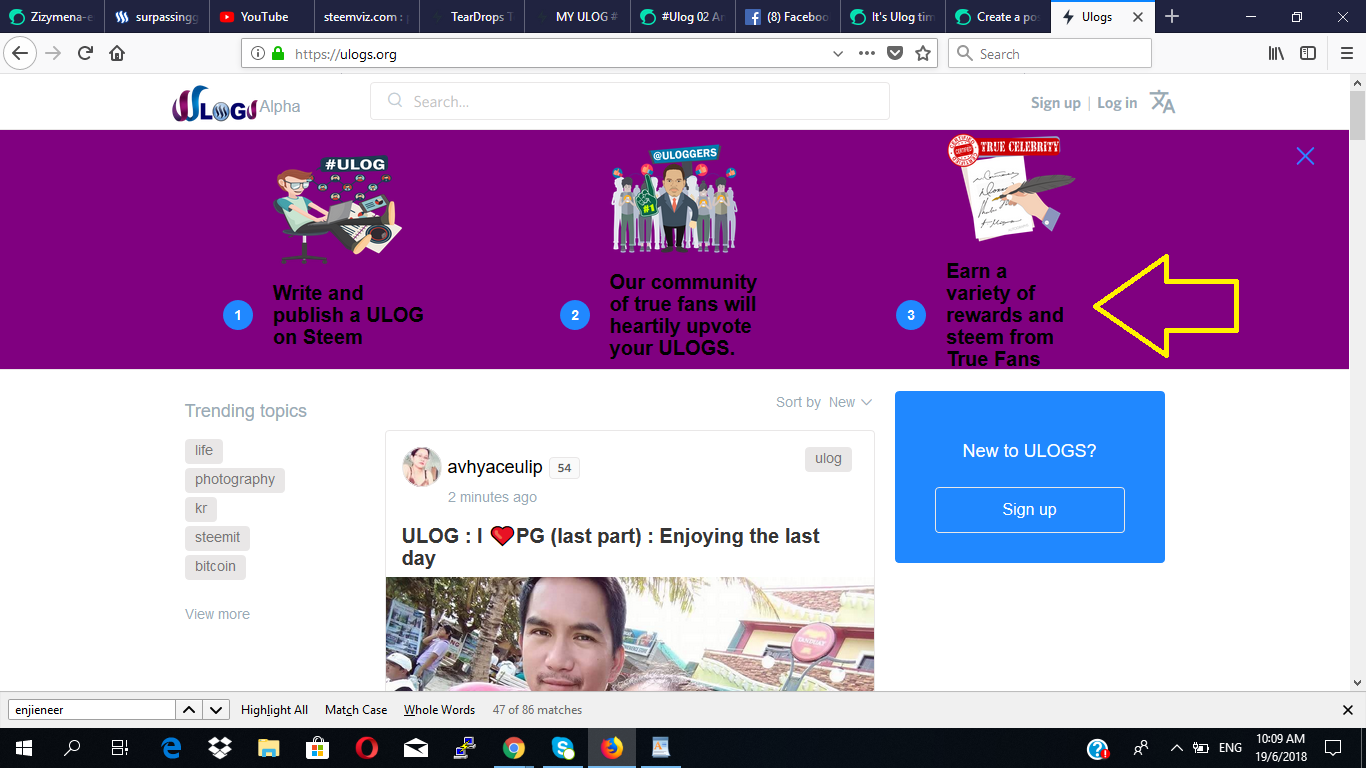Switch to the YouTube tab

click(262, 17)
